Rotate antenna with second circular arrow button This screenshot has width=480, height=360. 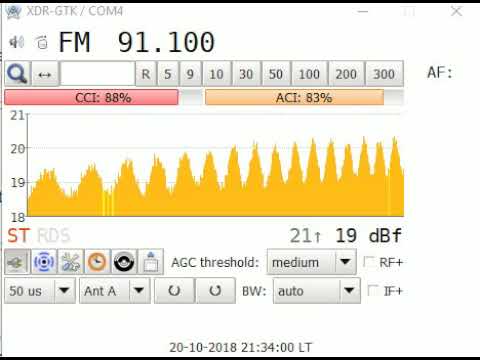216,291
